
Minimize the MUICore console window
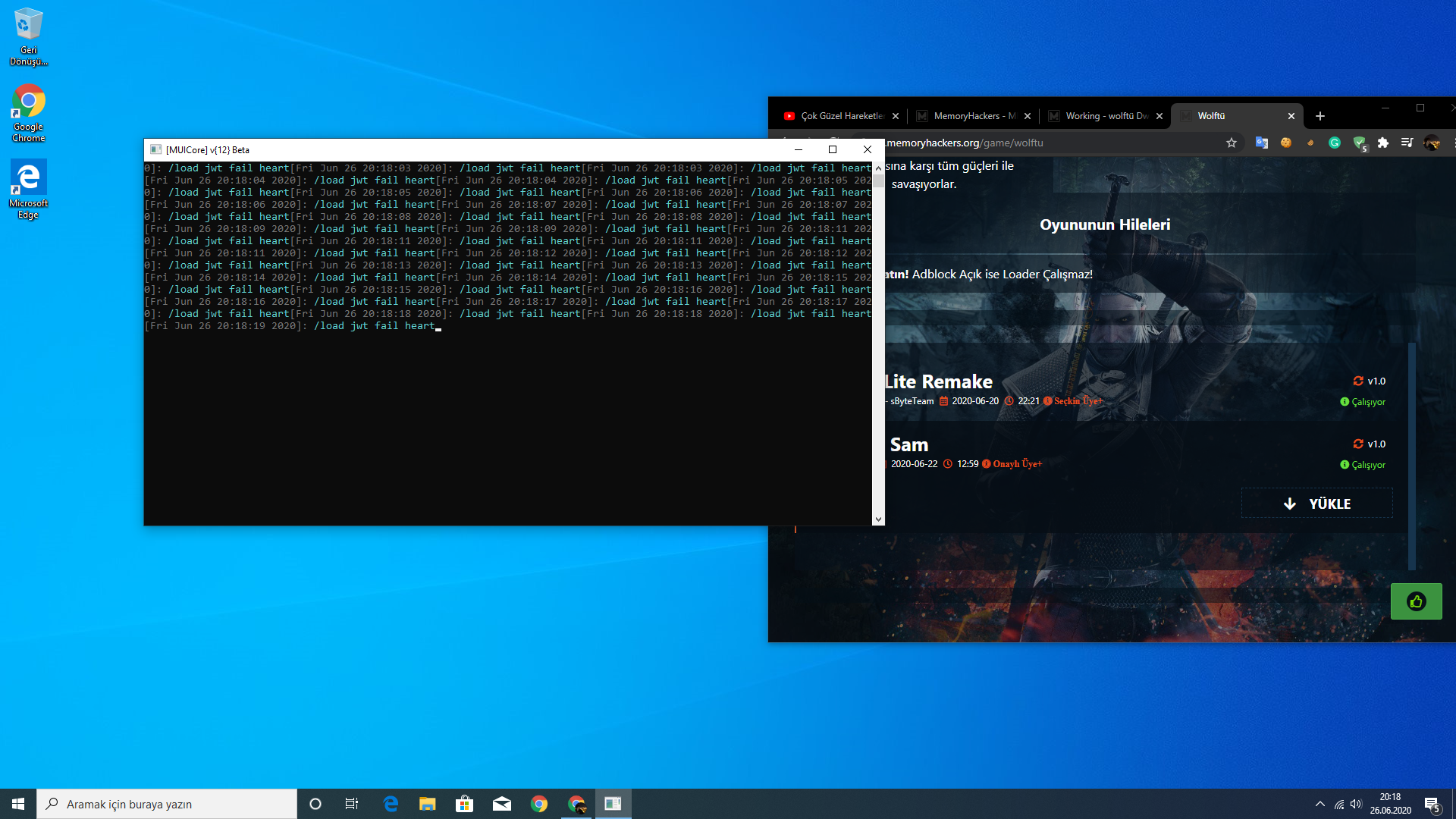798,149
